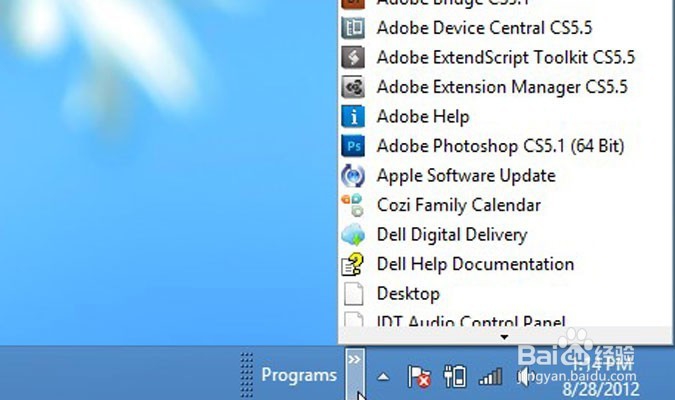Click the Adobe Extension Manager icon

(x=353, y=87)
